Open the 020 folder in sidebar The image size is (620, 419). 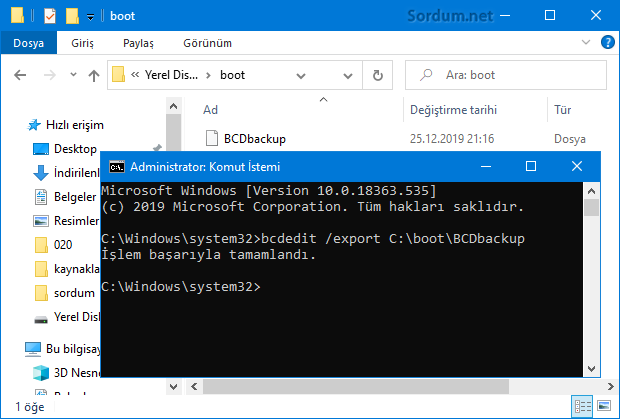pyautogui.click(x=63, y=245)
